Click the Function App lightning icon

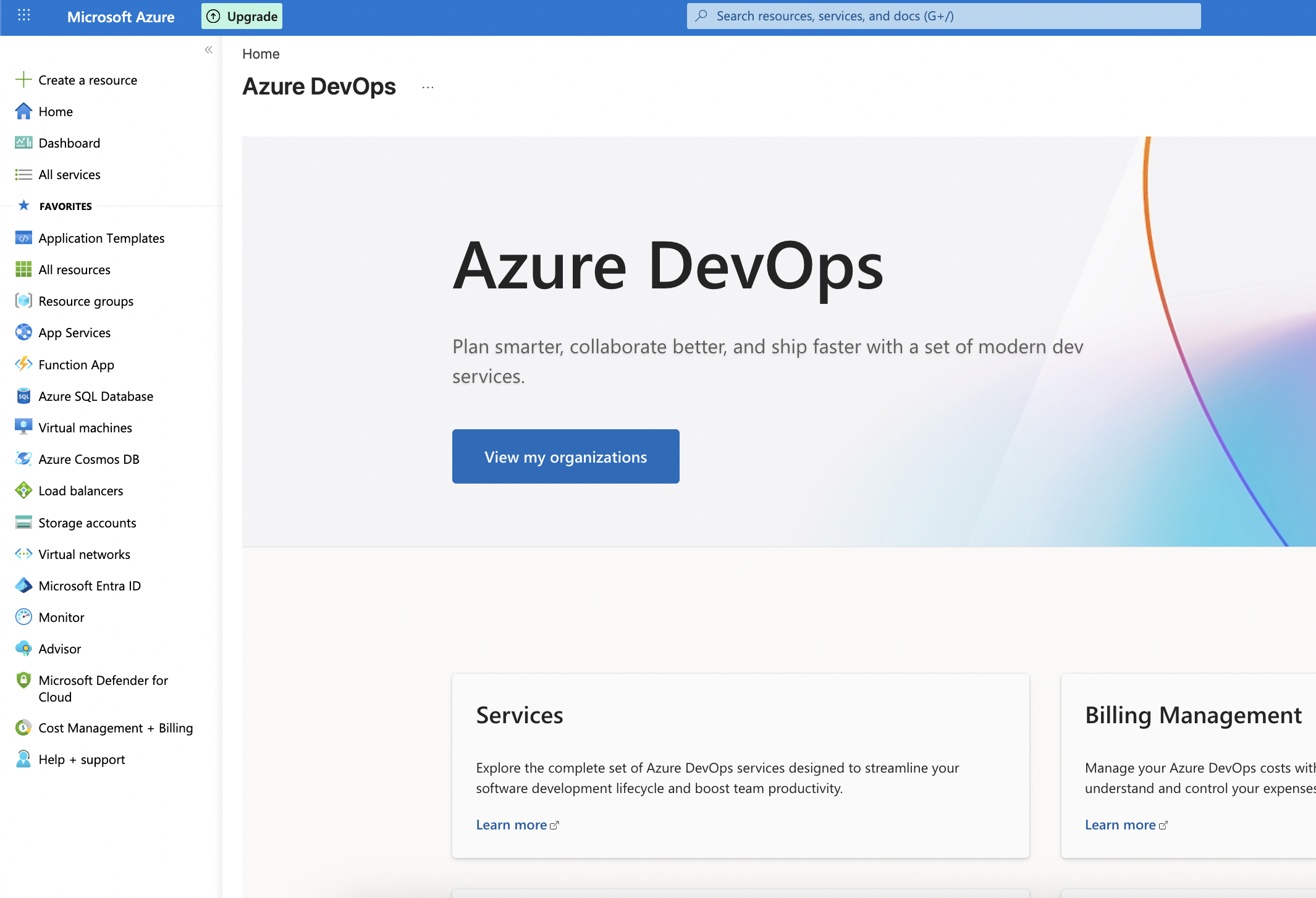tap(23, 364)
